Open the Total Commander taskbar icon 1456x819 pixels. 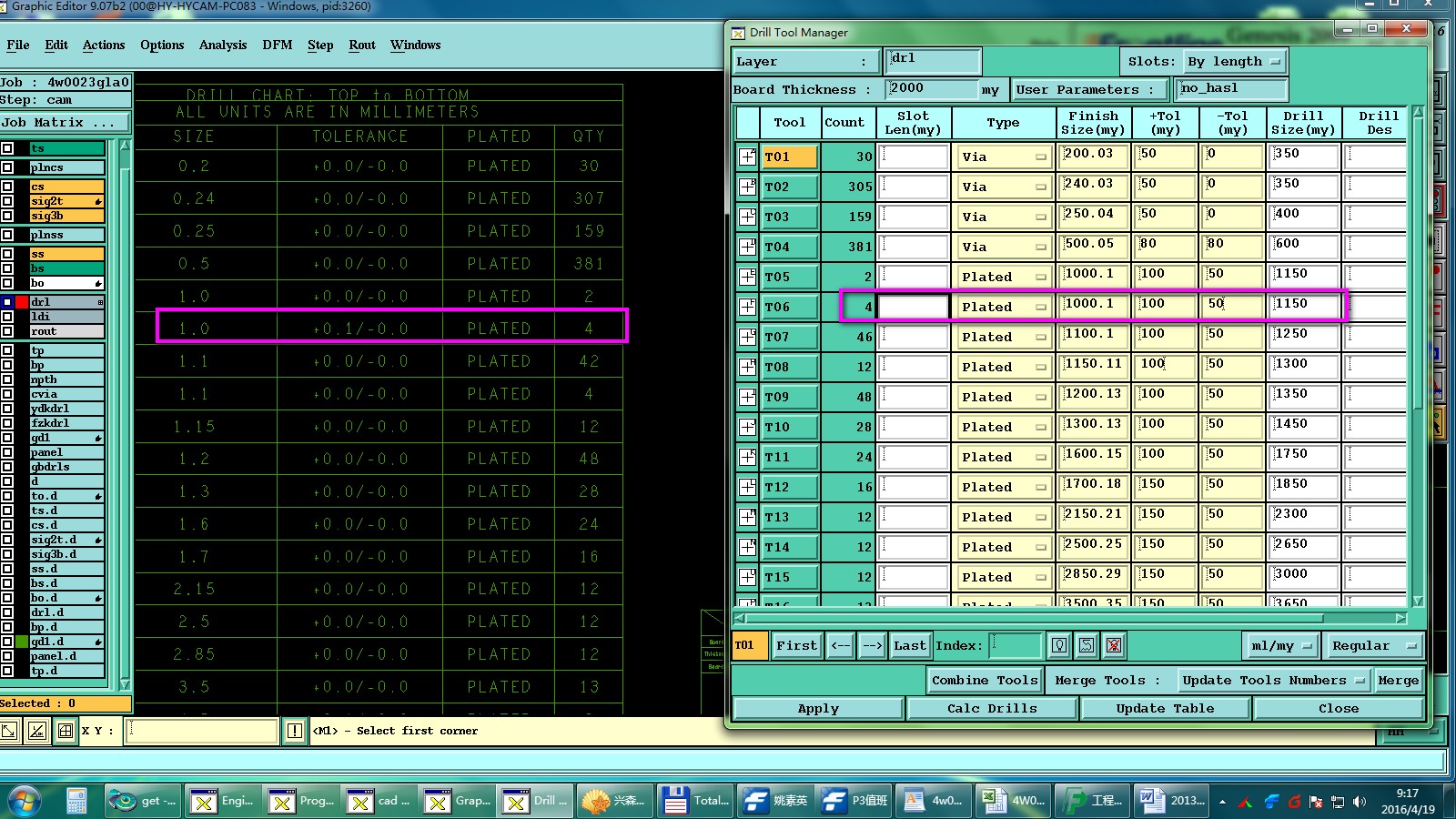[695, 801]
